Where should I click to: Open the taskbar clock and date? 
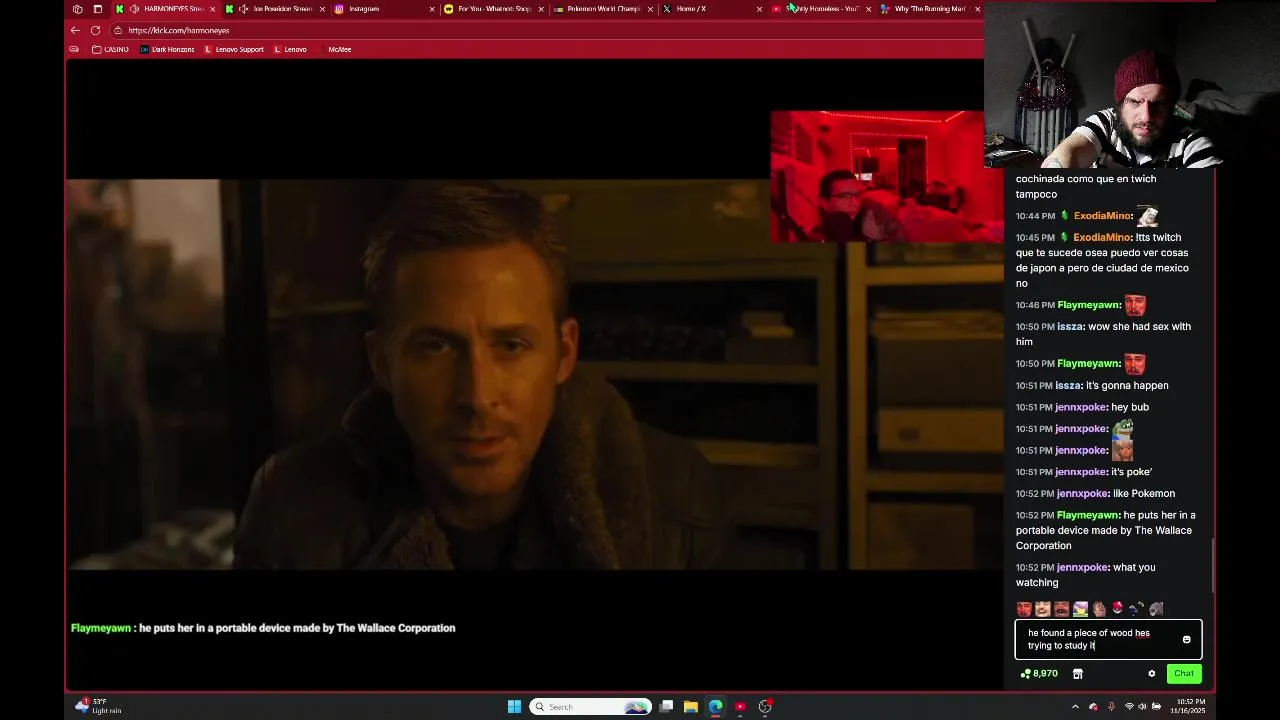click(x=1187, y=707)
